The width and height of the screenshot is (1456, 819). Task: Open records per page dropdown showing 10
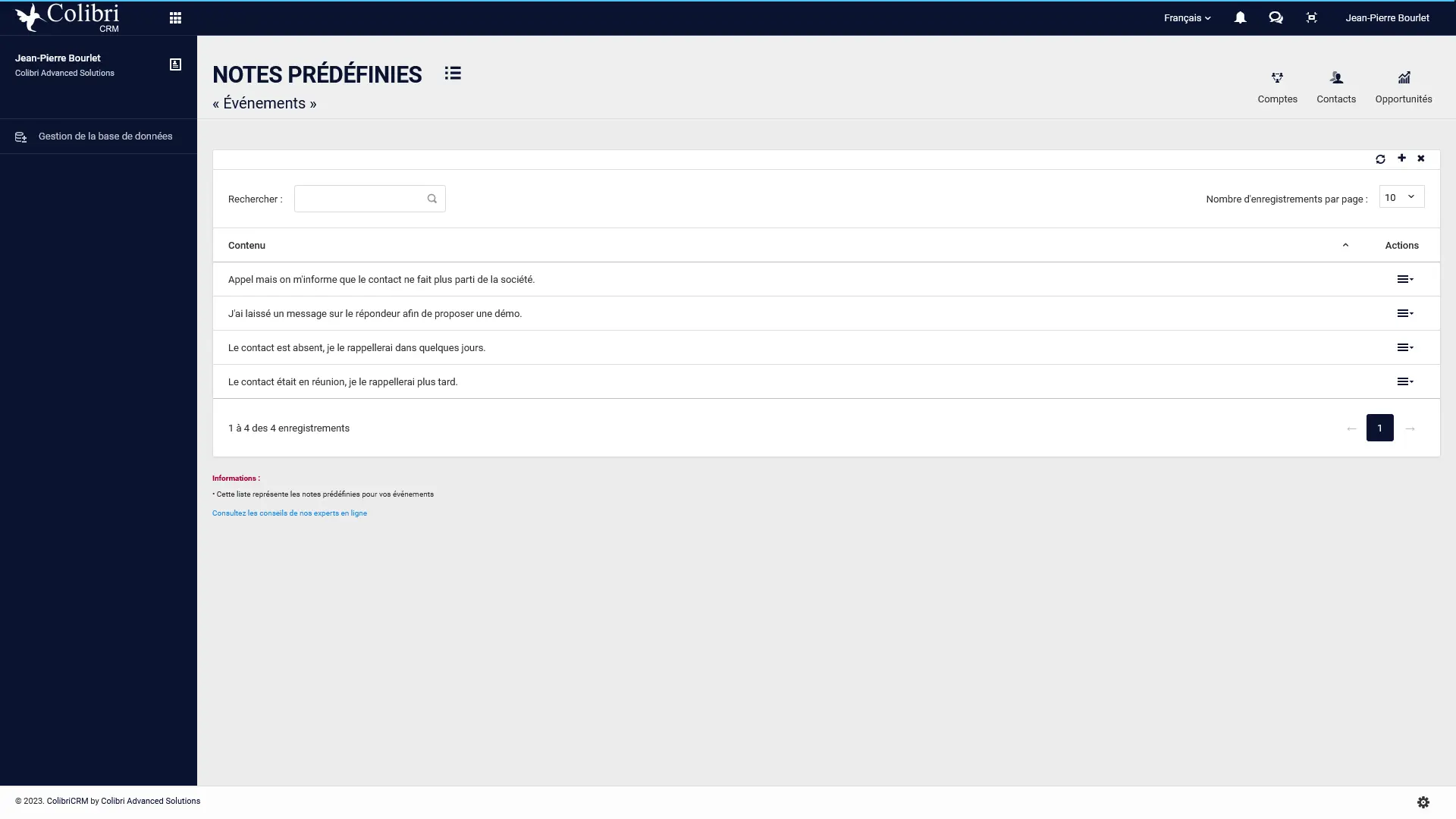point(1401,197)
